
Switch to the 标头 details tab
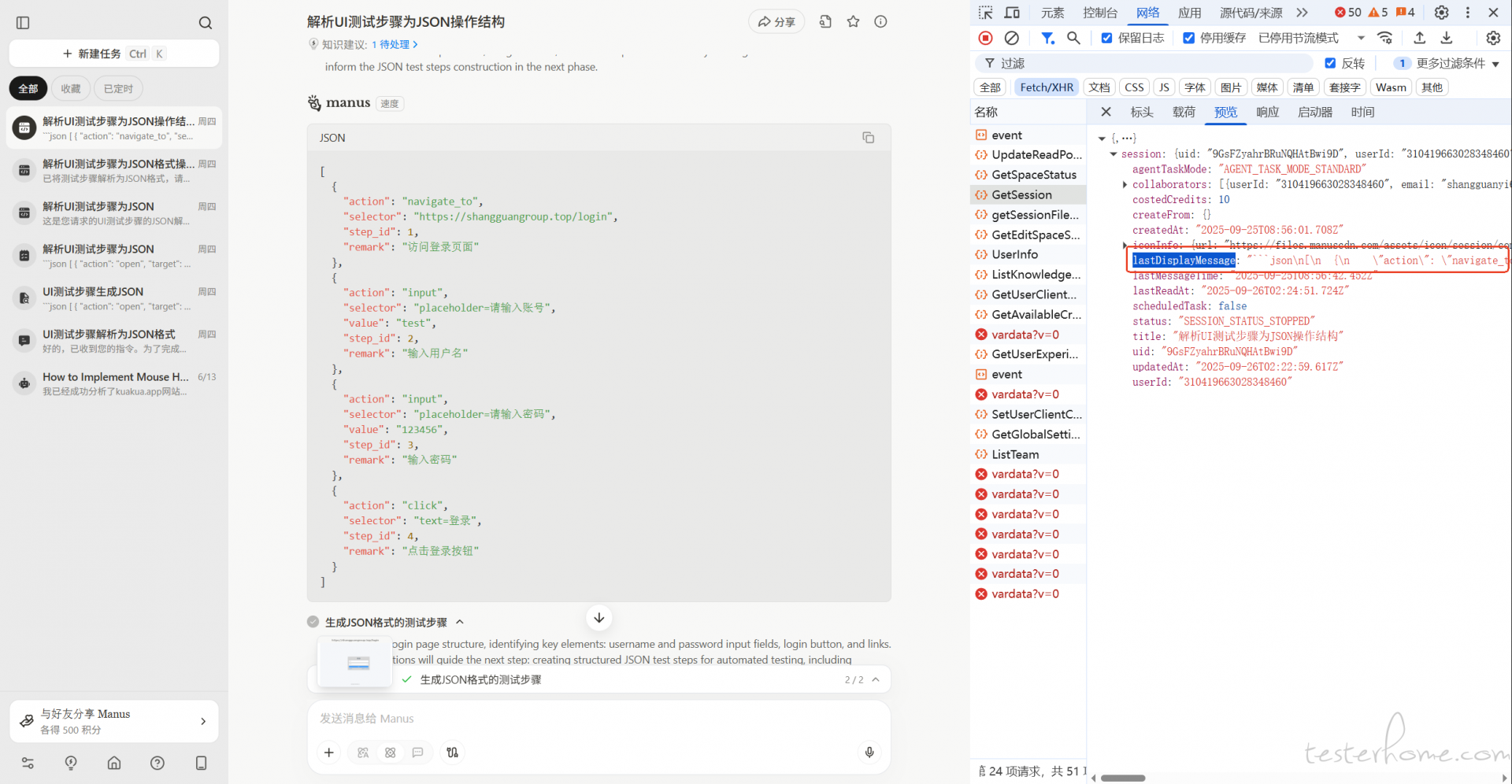1142,112
